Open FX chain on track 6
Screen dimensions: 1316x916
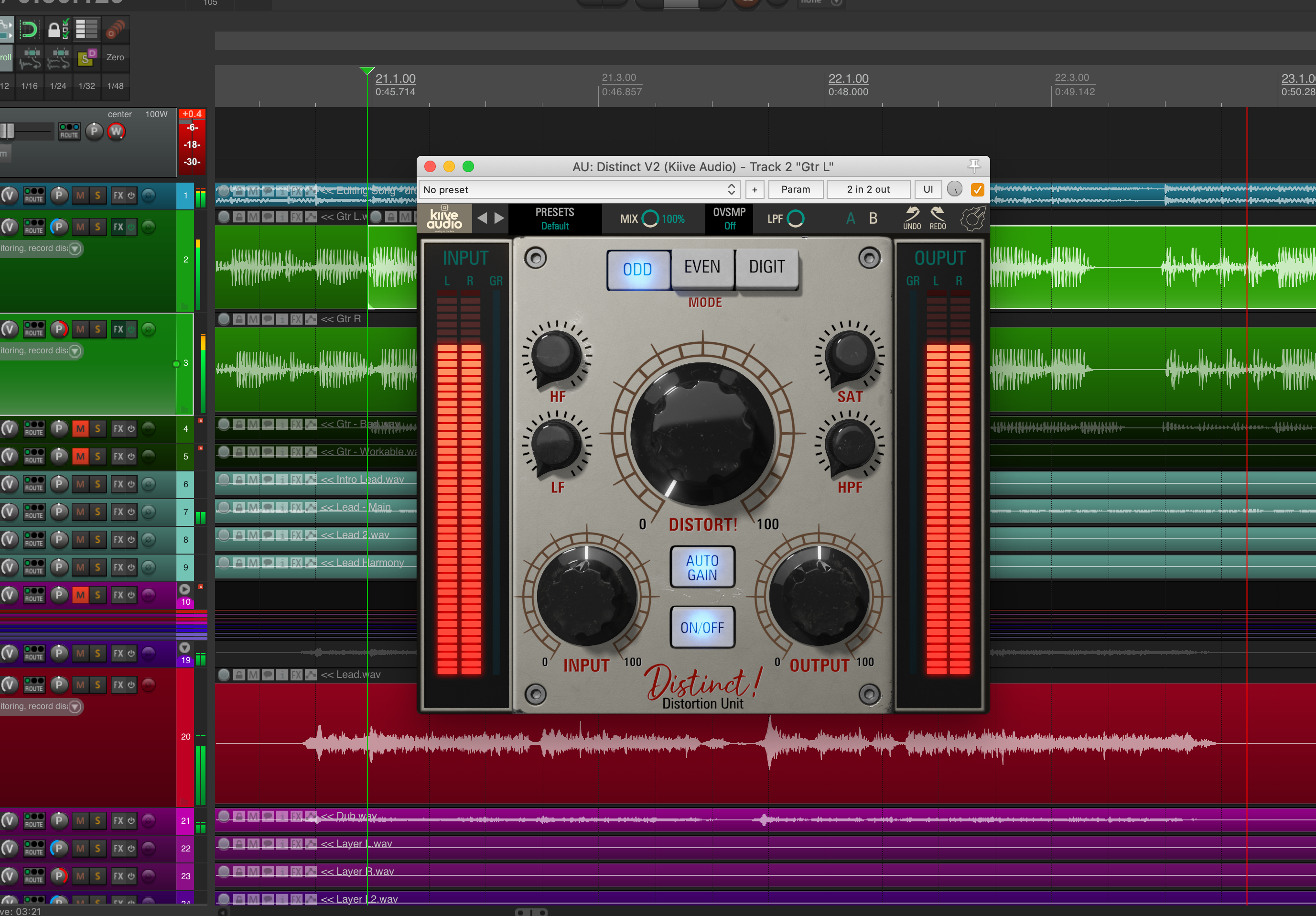118,484
